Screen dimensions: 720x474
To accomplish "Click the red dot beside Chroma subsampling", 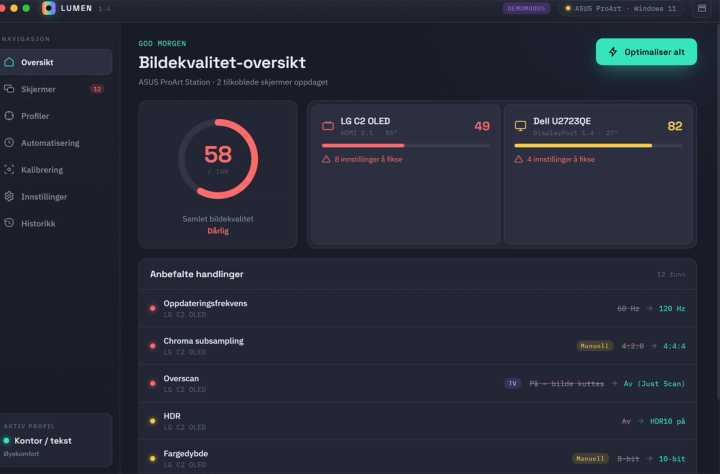I will 152,346.
